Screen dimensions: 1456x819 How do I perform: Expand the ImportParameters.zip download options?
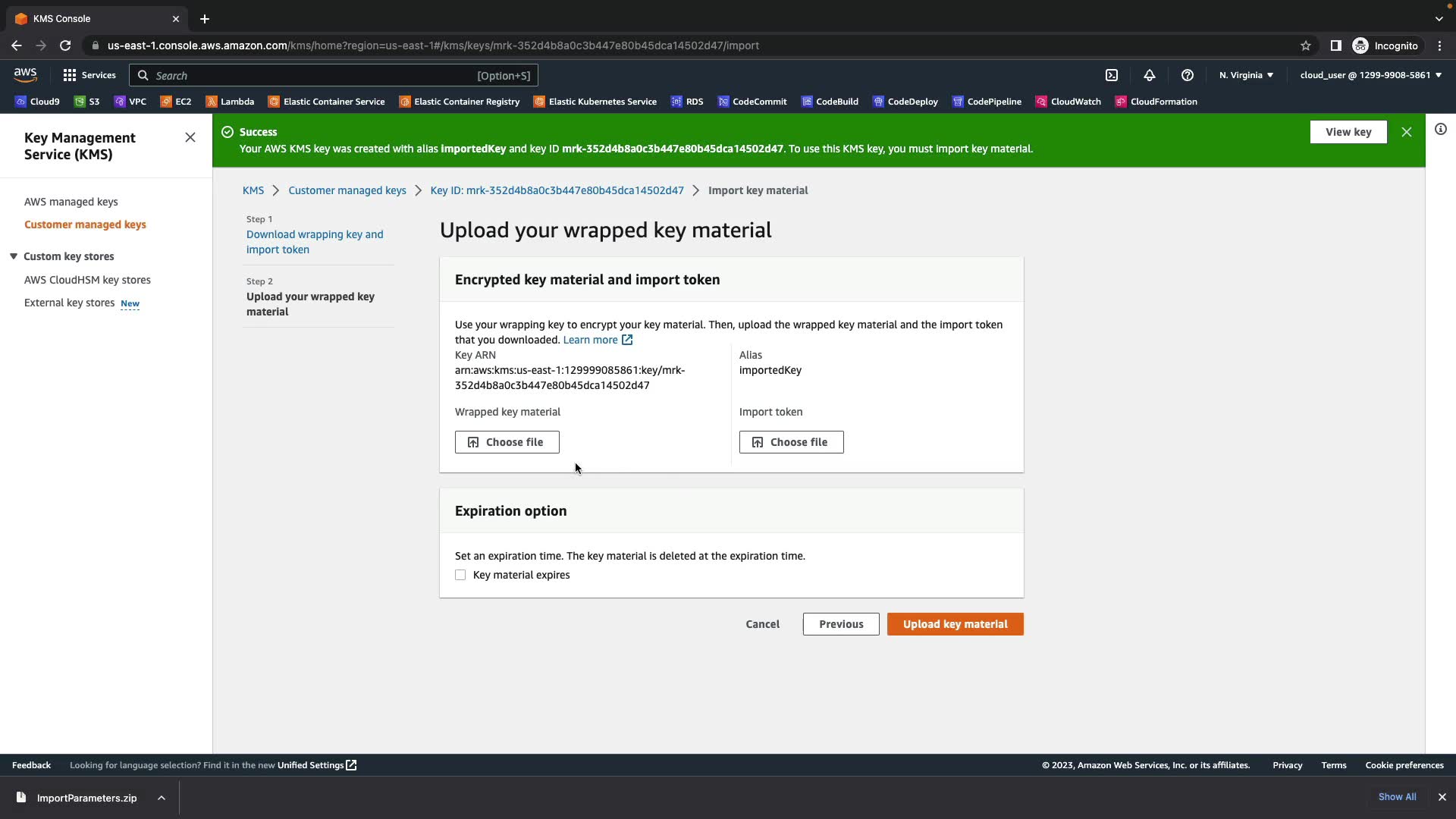162,798
